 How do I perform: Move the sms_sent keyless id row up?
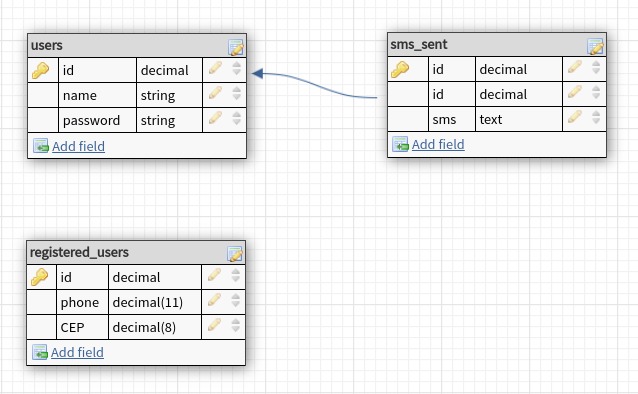click(596, 88)
